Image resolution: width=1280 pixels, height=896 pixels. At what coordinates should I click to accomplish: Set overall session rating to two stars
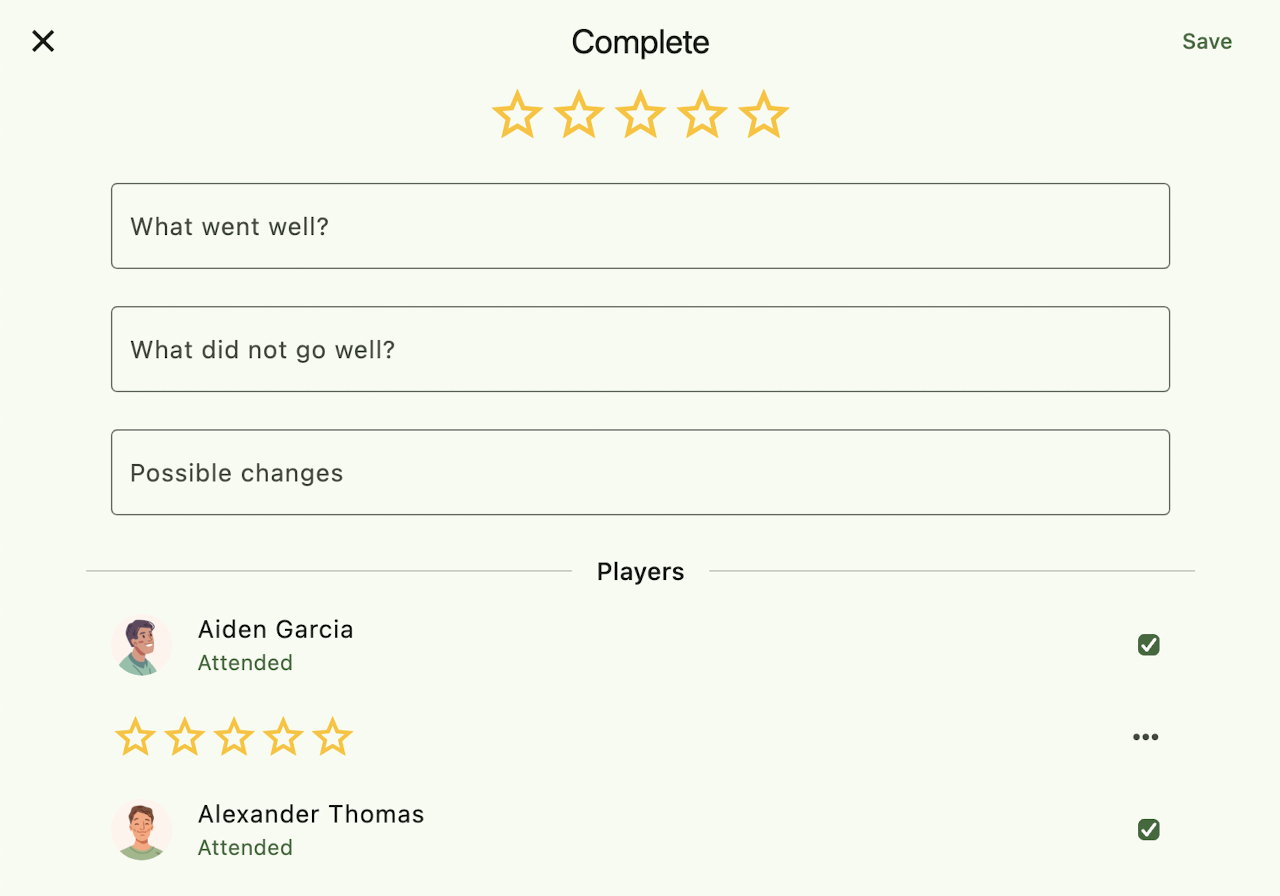[x=579, y=115]
